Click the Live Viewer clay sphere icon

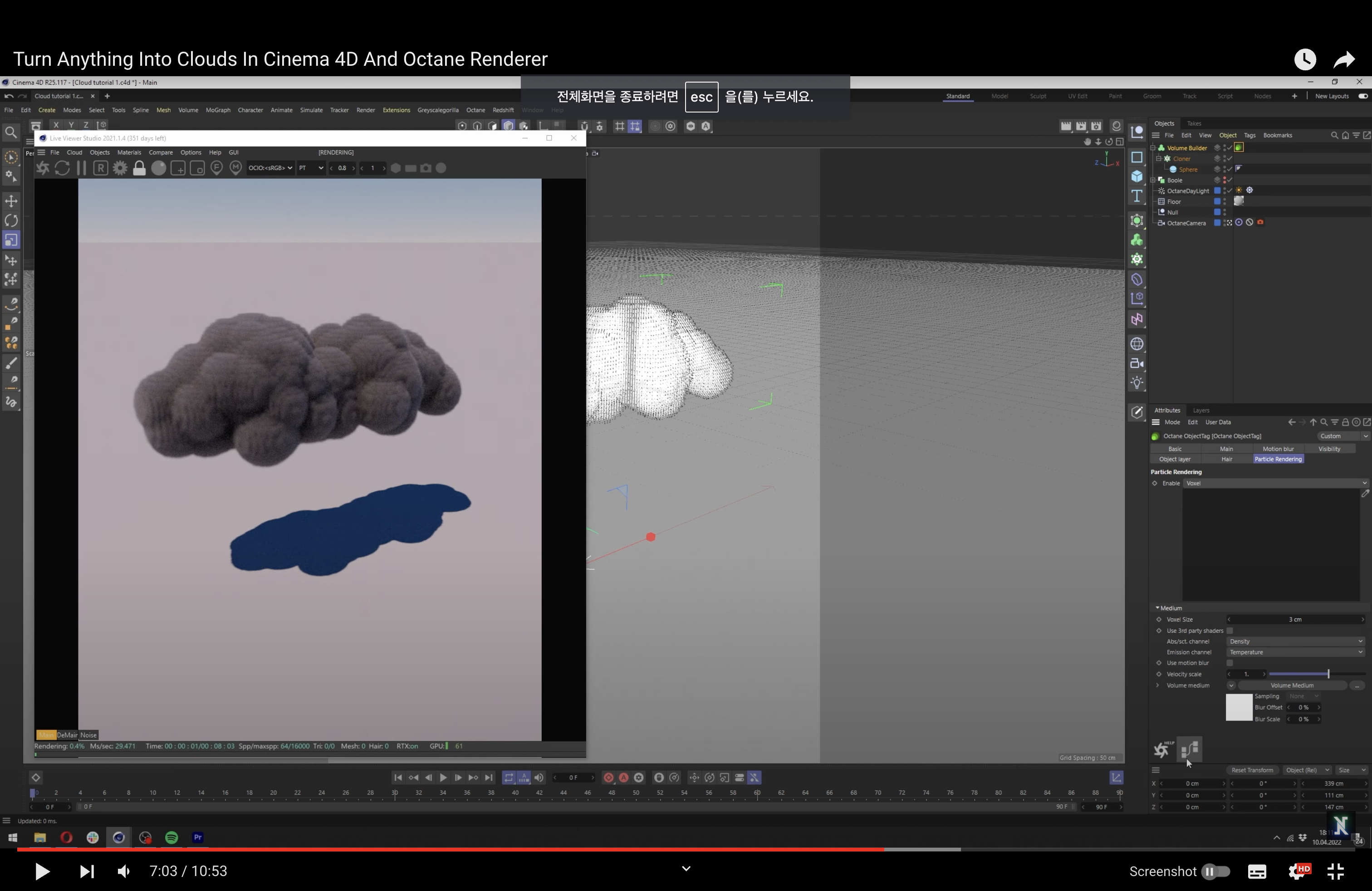click(x=158, y=168)
